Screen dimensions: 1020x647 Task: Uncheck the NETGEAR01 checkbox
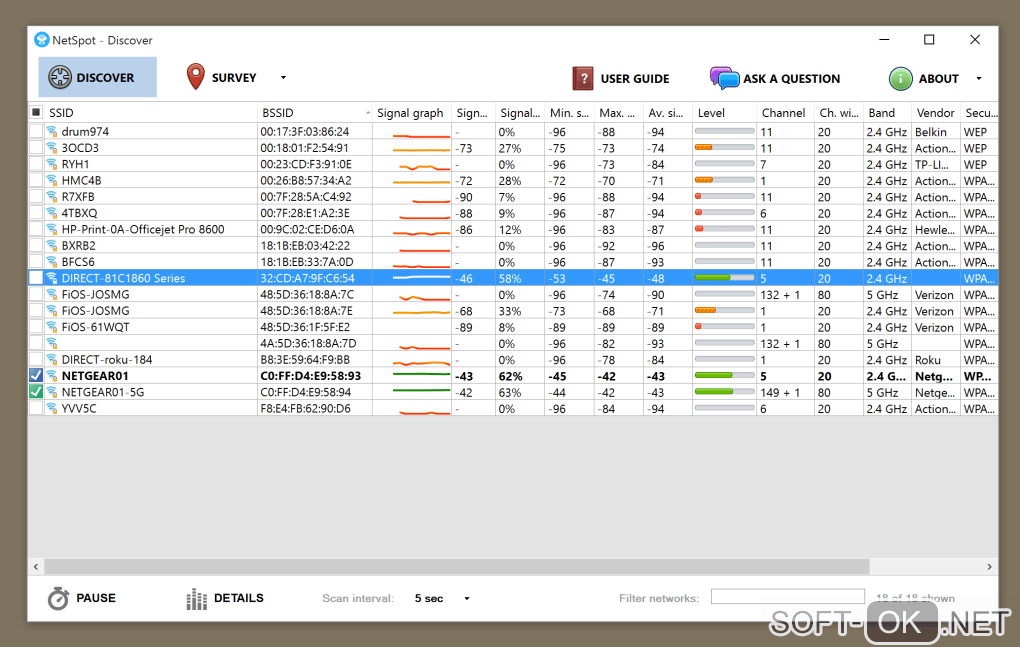click(36, 375)
